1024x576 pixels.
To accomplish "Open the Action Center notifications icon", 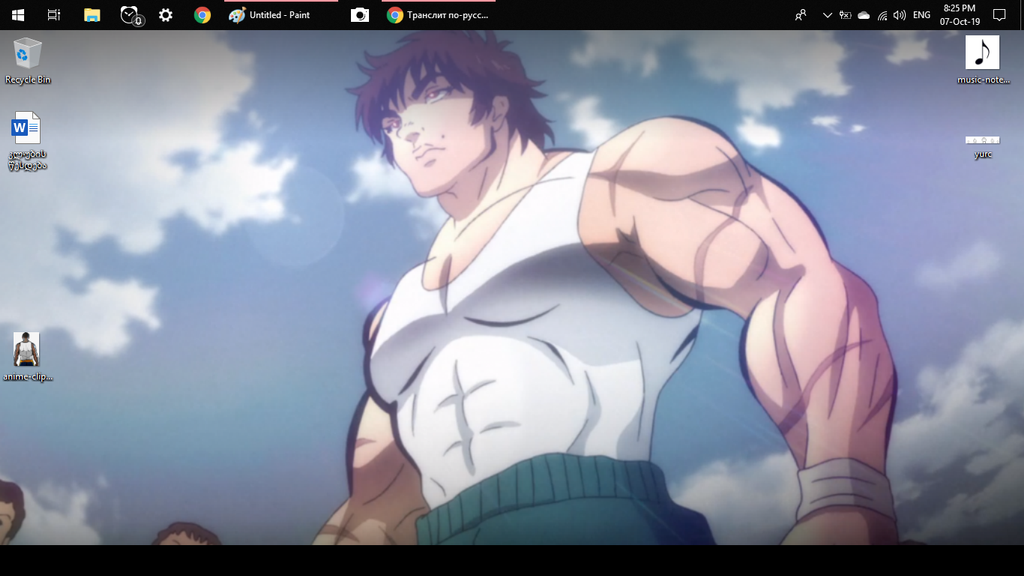I will click(999, 15).
